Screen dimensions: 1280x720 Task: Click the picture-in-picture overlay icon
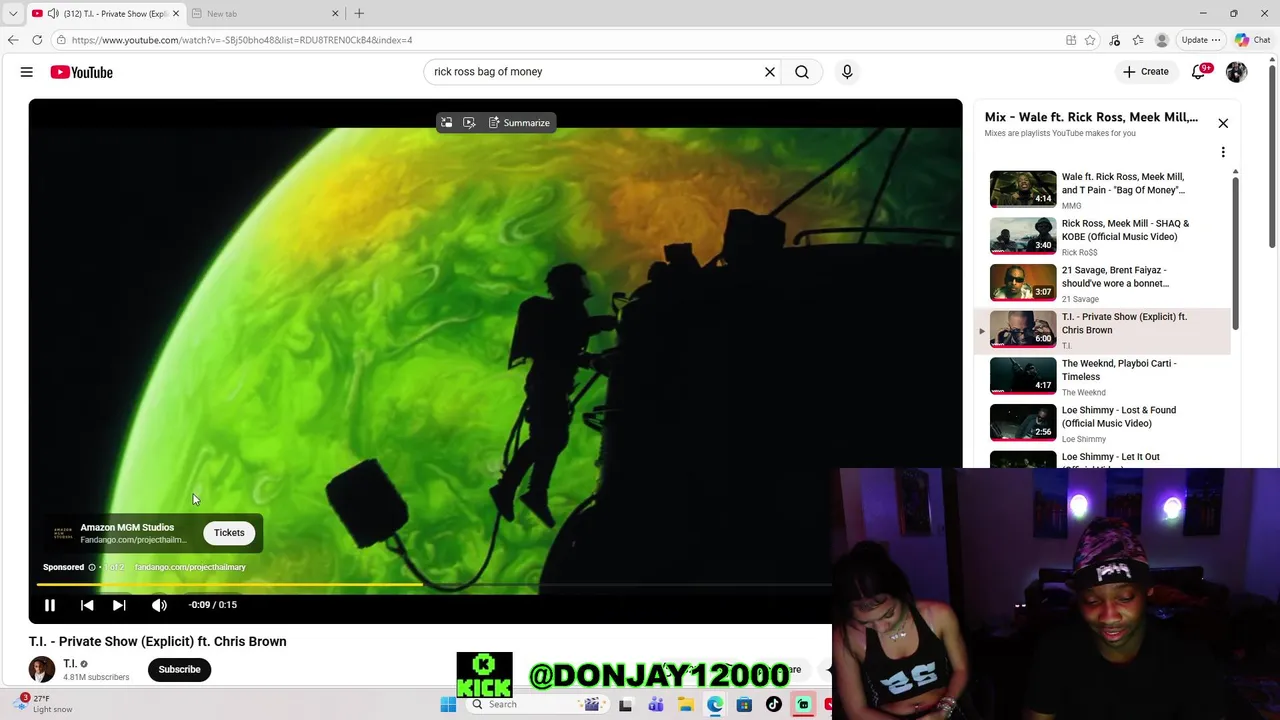pos(446,123)
